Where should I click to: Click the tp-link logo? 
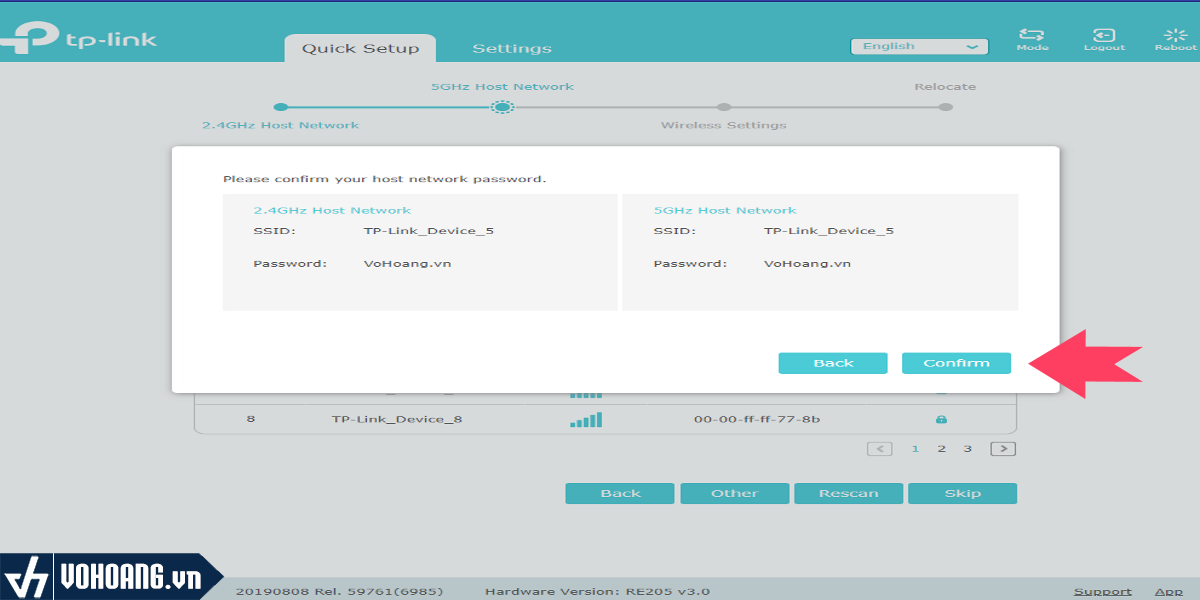point(78,40)
